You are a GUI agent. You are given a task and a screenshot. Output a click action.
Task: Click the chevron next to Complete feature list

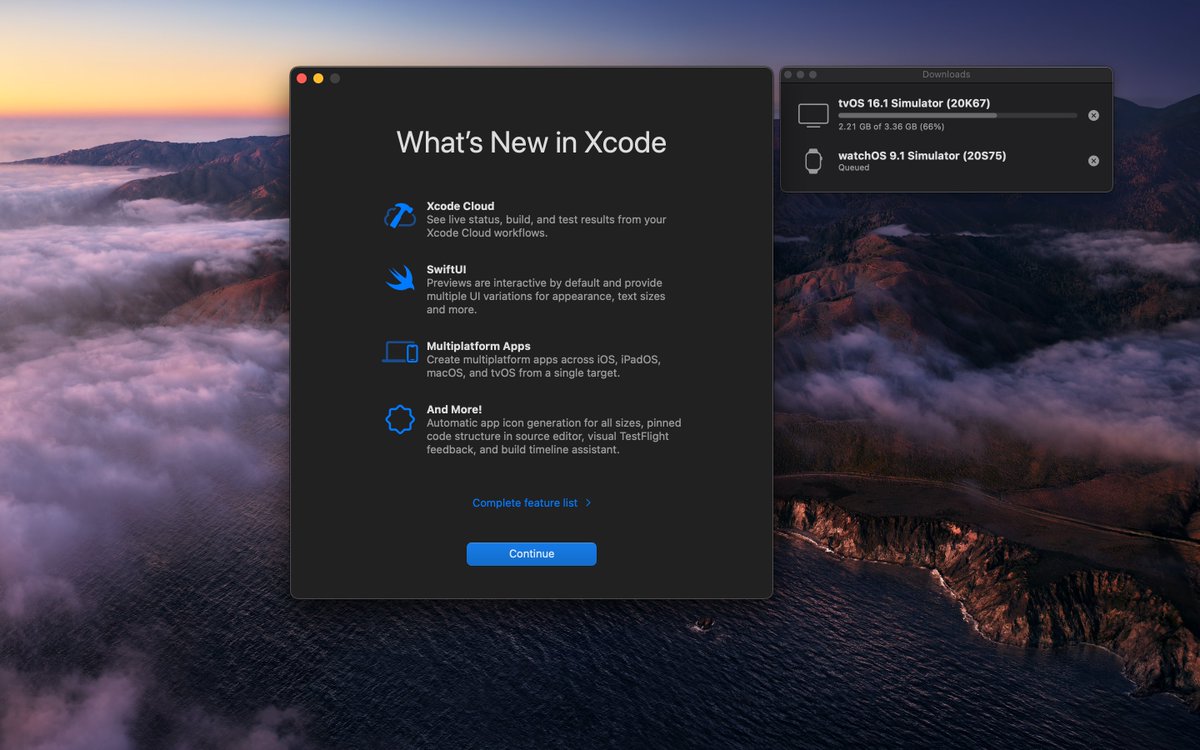coord(588,503)
